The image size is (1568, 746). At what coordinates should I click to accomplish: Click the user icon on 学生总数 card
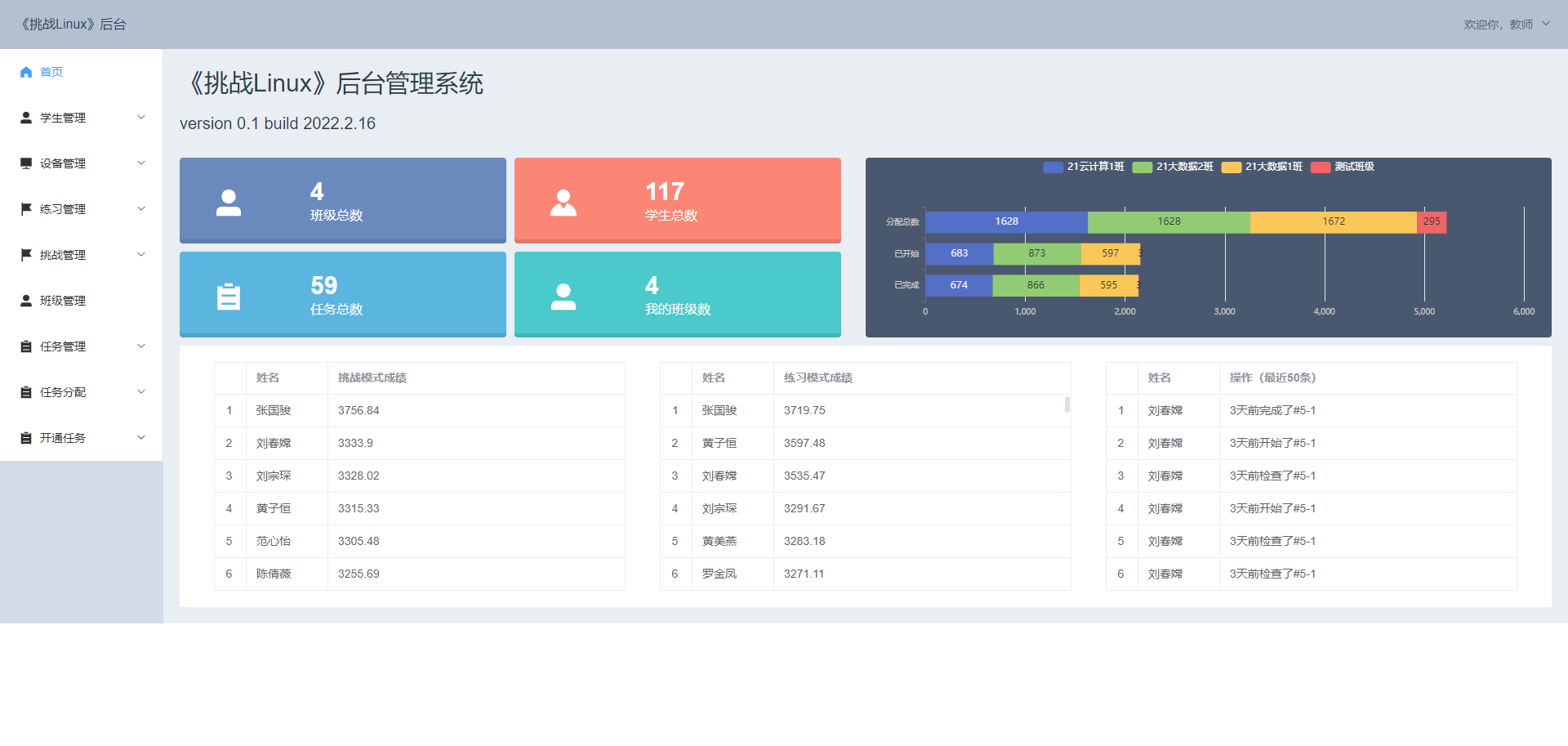tap(563, 203)
